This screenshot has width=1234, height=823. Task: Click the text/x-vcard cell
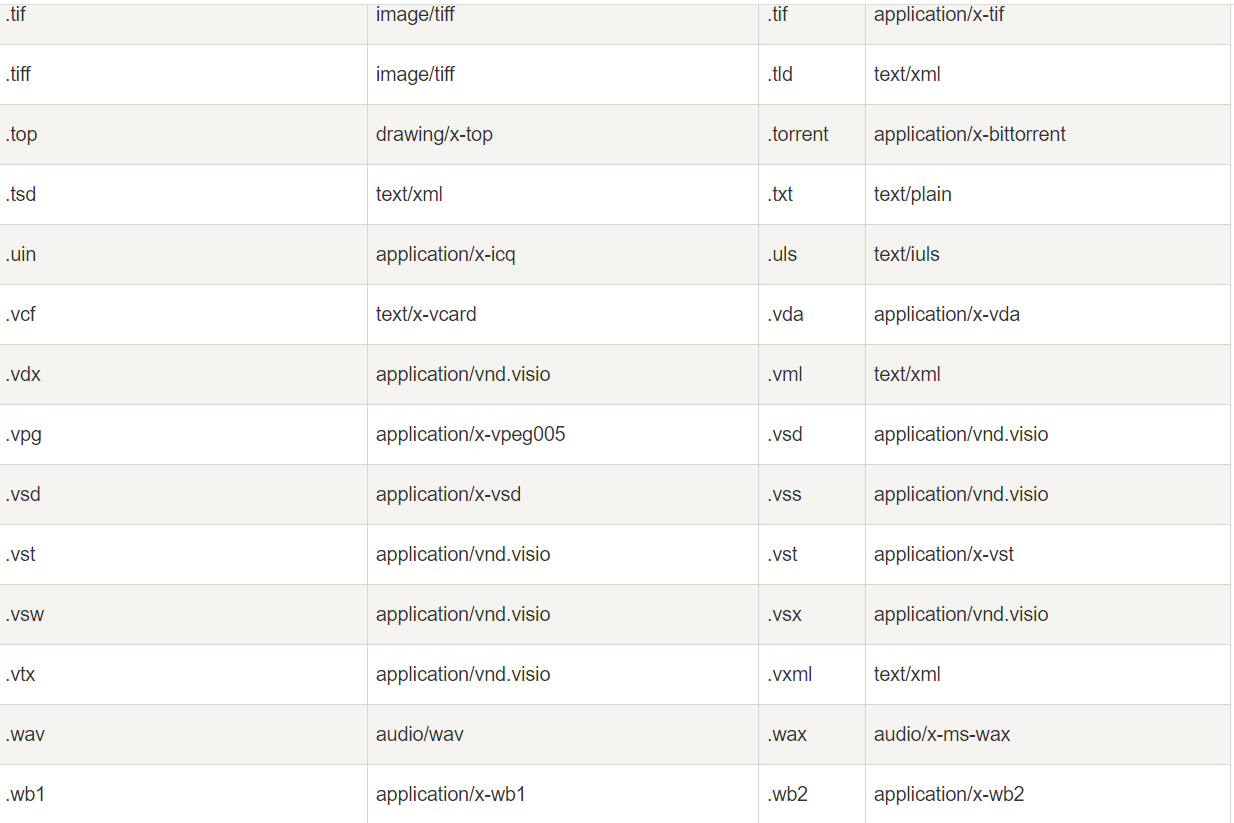click(563, 314)
